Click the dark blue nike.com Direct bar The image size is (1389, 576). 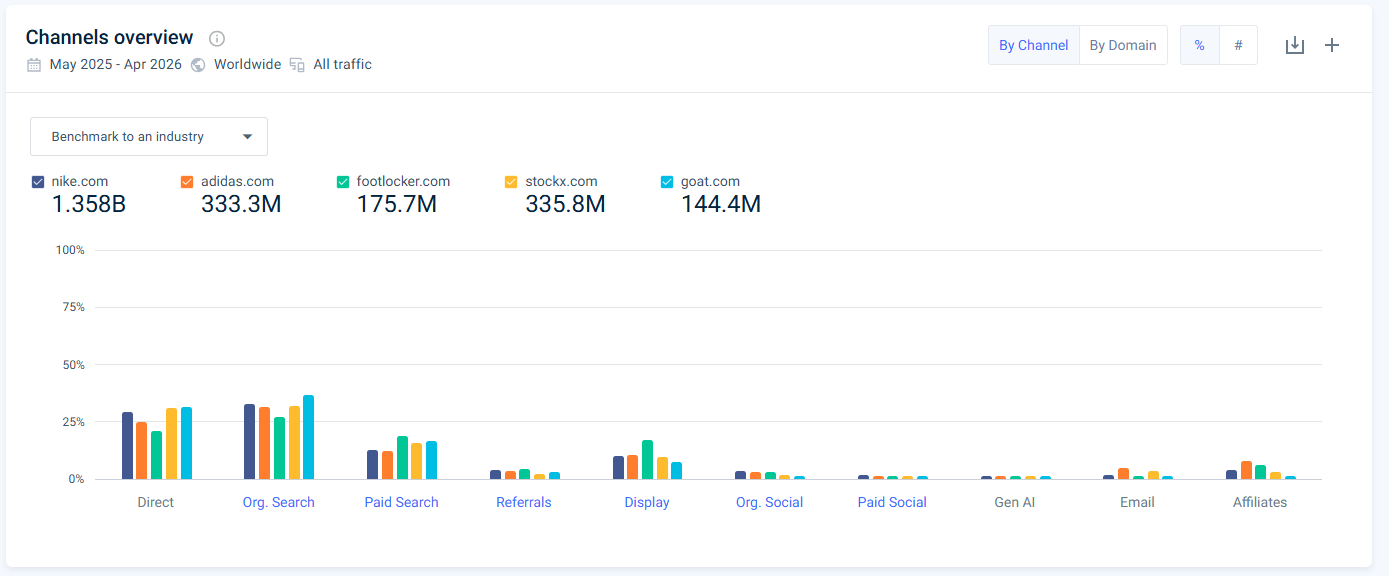[x=127, y=446]
